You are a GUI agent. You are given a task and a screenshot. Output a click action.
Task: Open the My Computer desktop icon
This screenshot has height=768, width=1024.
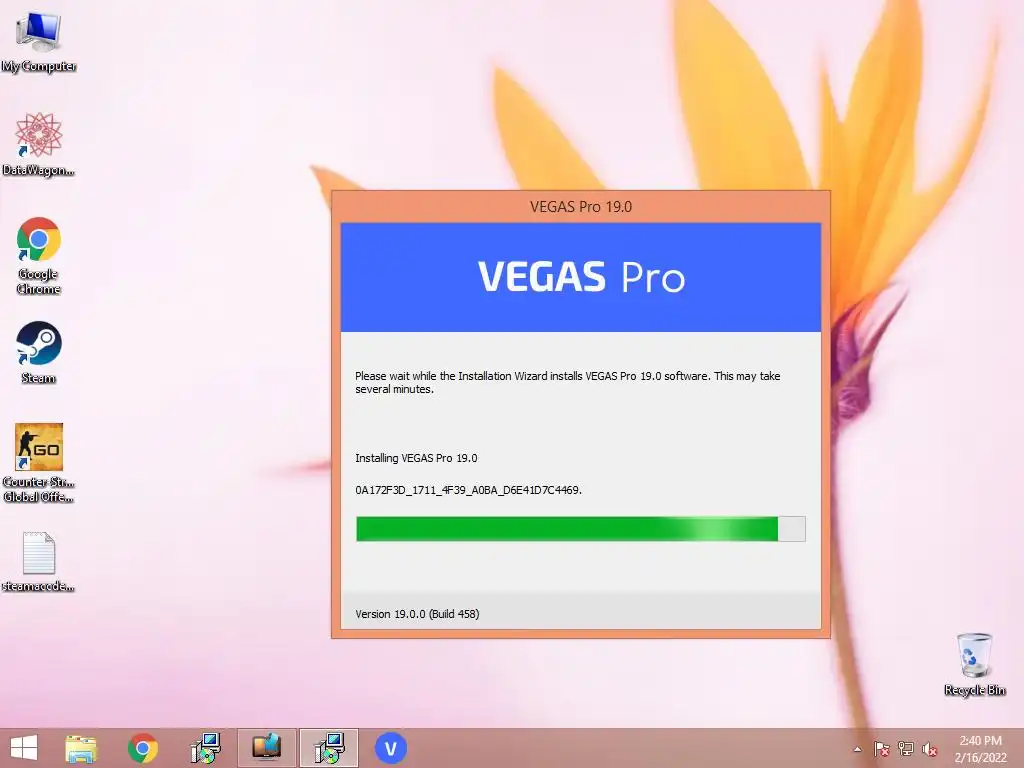39,40
